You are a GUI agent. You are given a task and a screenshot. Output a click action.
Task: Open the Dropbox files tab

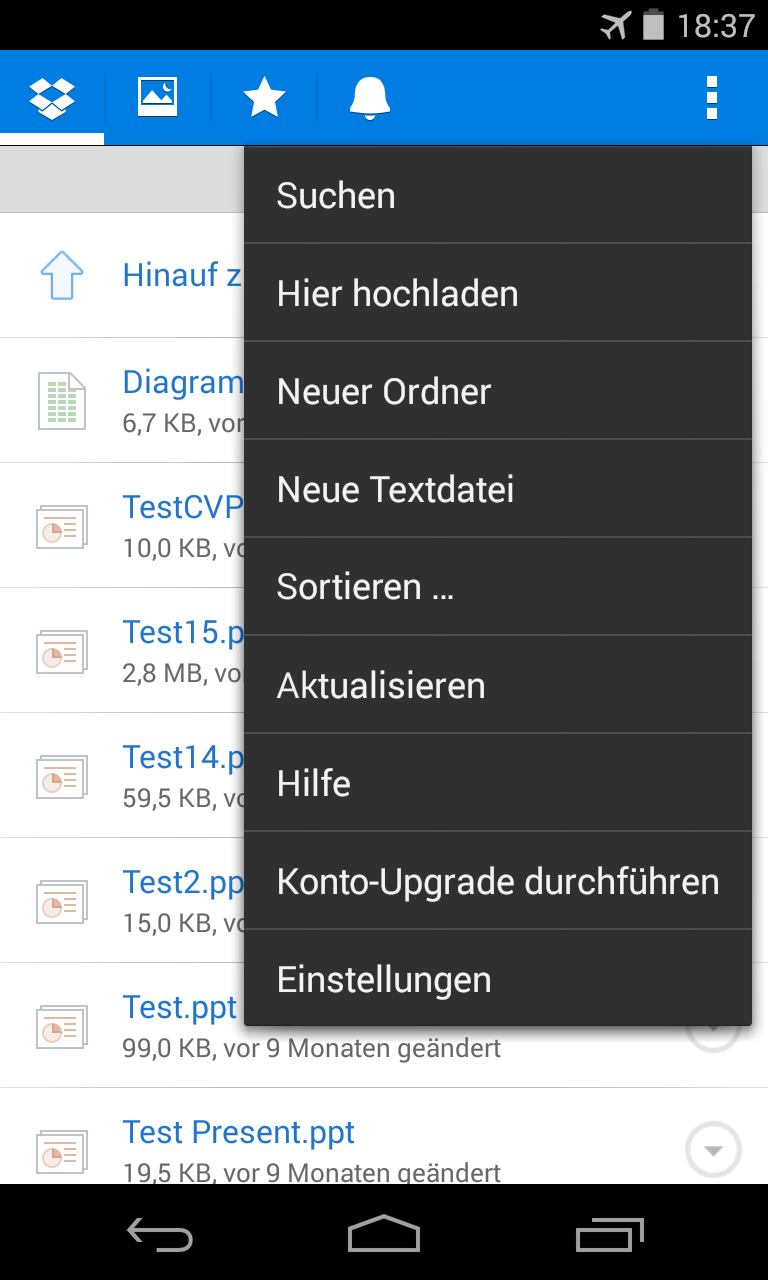[x=52, y=98]
